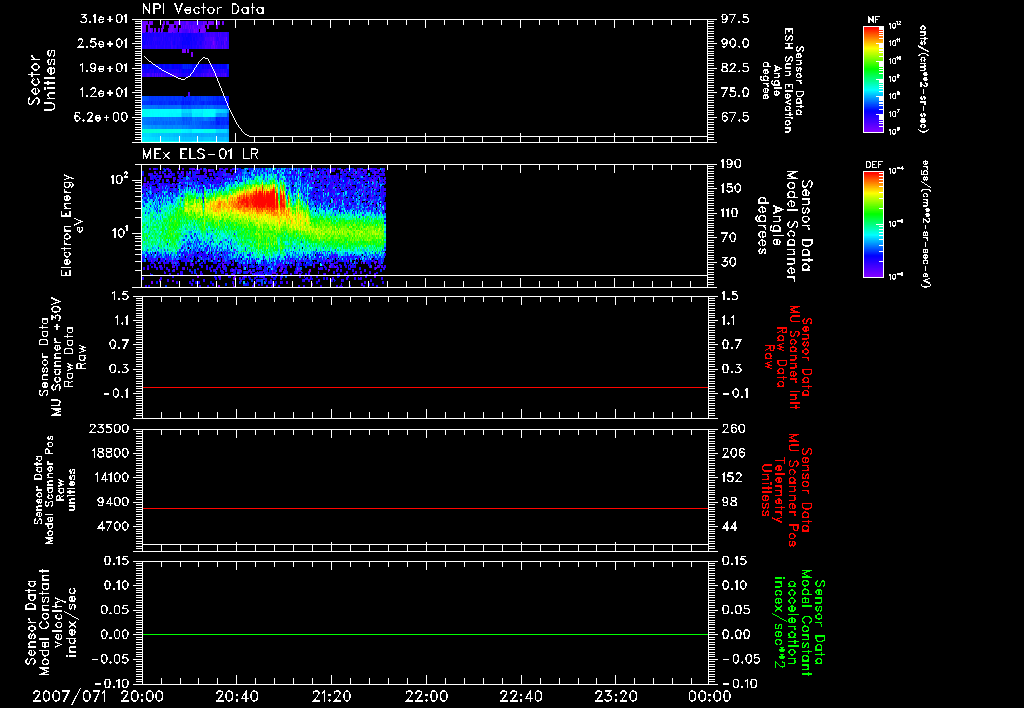1024x708 pixels.
Task: Click the 190 scanner angle tick value
Action: (x=731, y=164)
